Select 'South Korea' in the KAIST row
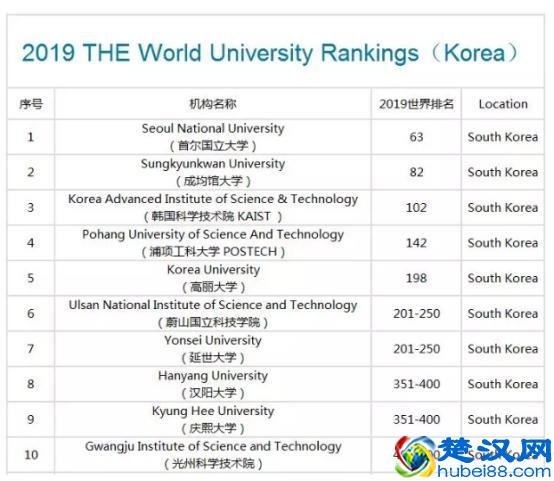This screenshot has height=481, width=554. (x=503, y=208)
